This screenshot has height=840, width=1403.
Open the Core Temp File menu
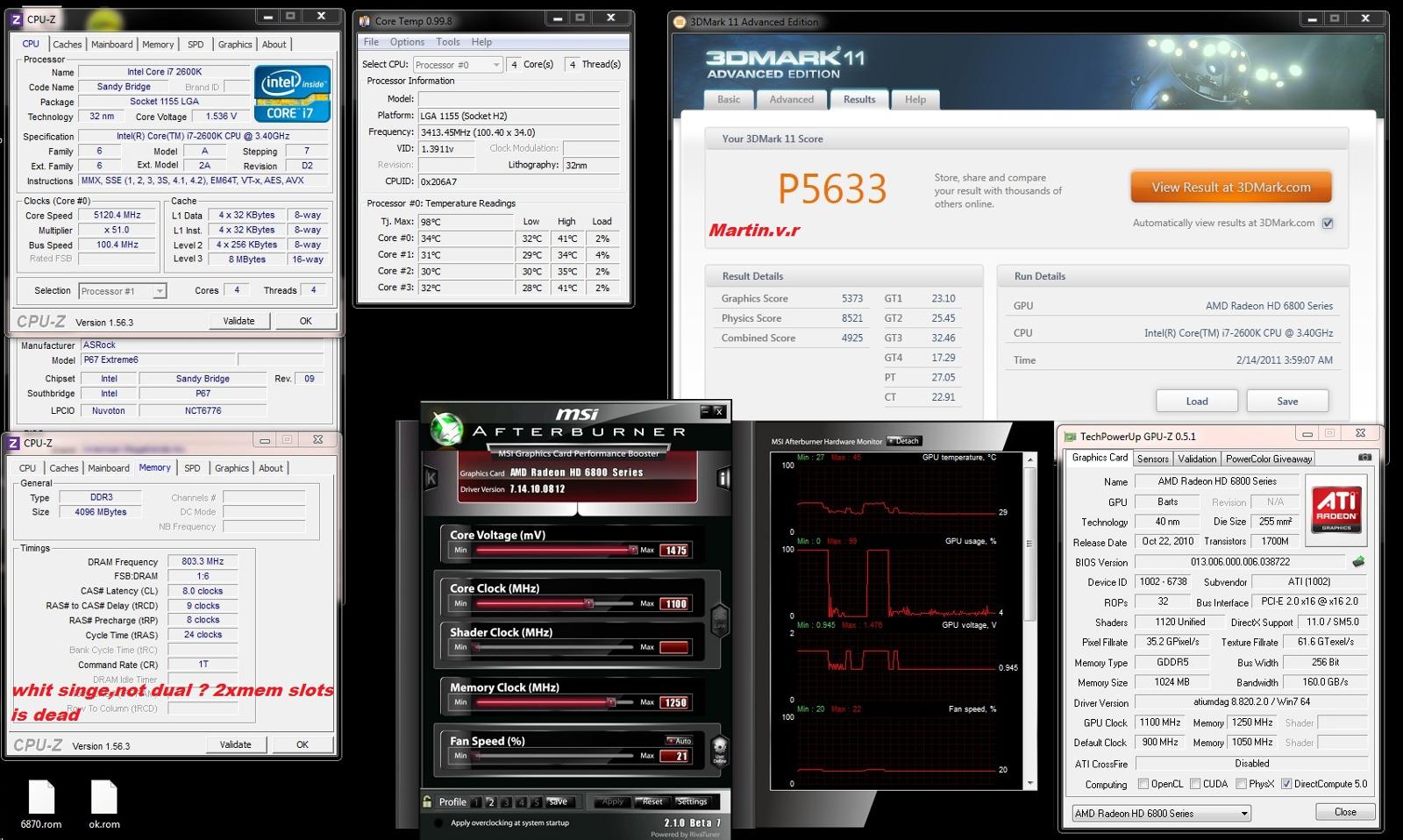pyautogui.click(x=371, y=41)
